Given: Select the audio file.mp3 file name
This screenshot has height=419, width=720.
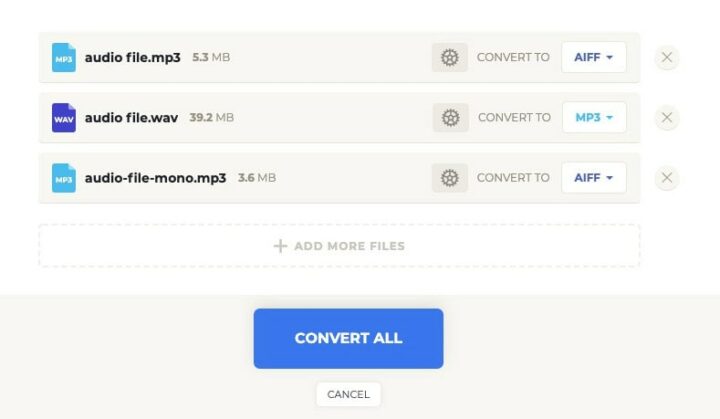Looking at the screenshot, I should 132,58.
